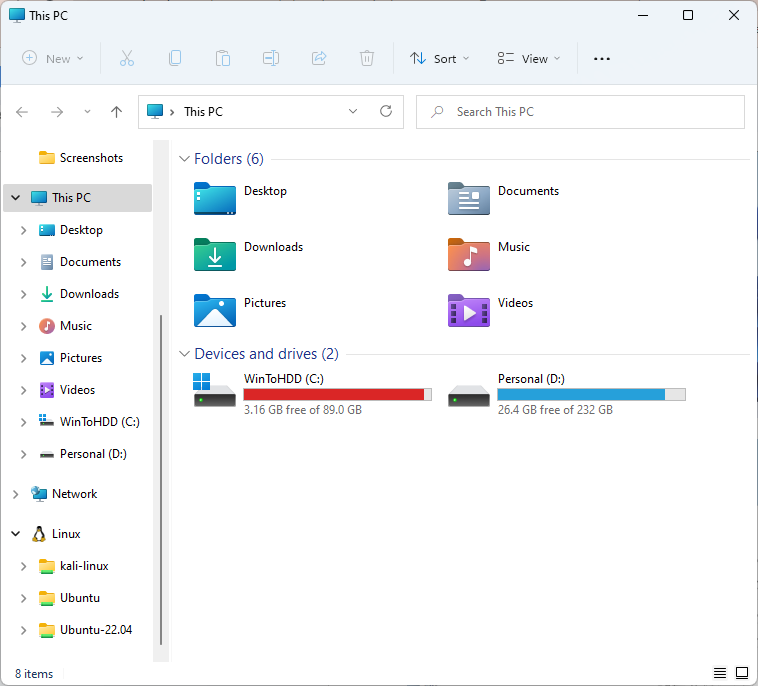Click 'This PC' breadcrumb in address bar
This screenshot has width=758, height=686.
203,112
